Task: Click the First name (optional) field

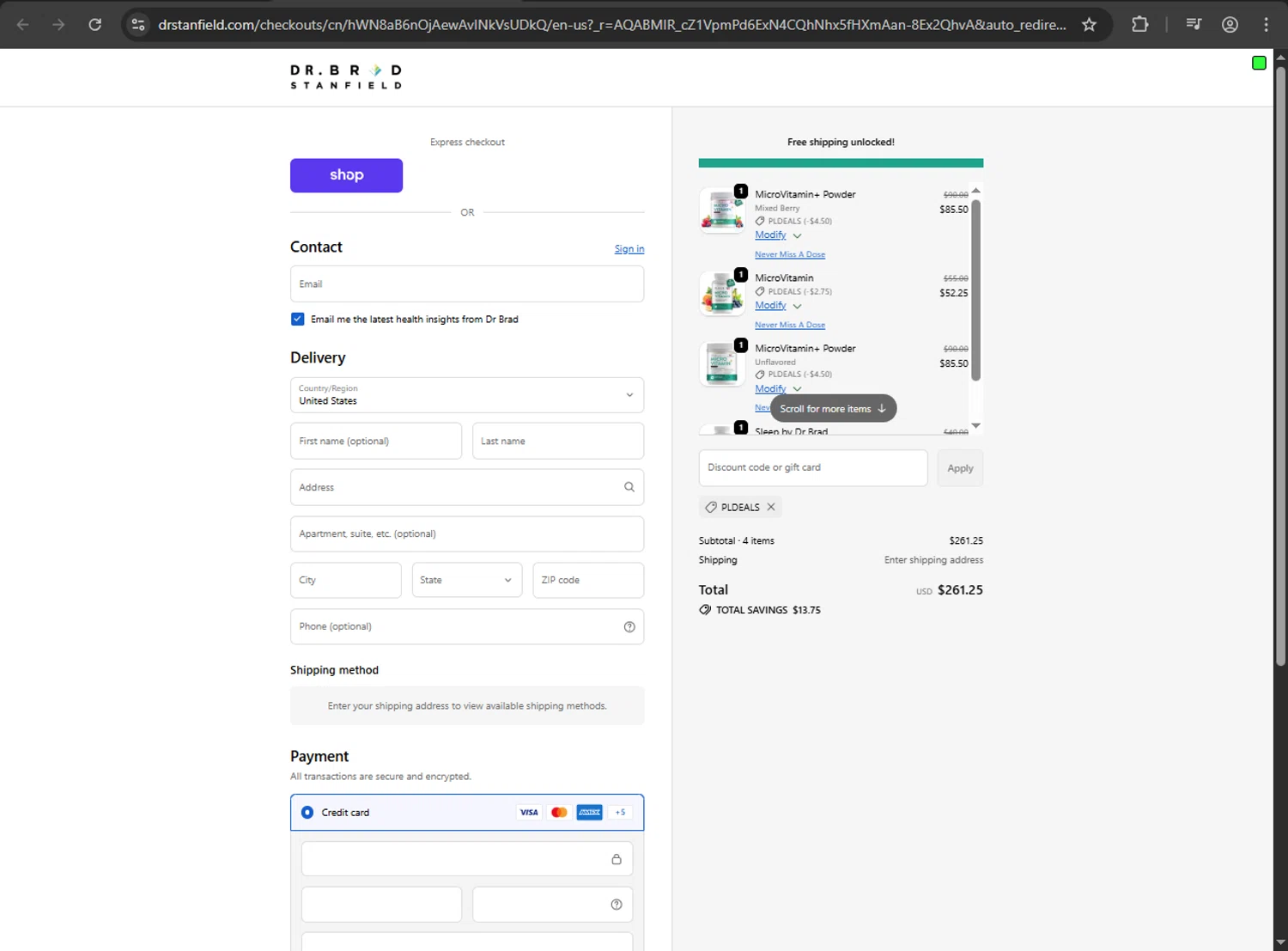Action: click(x=376, y=441)
